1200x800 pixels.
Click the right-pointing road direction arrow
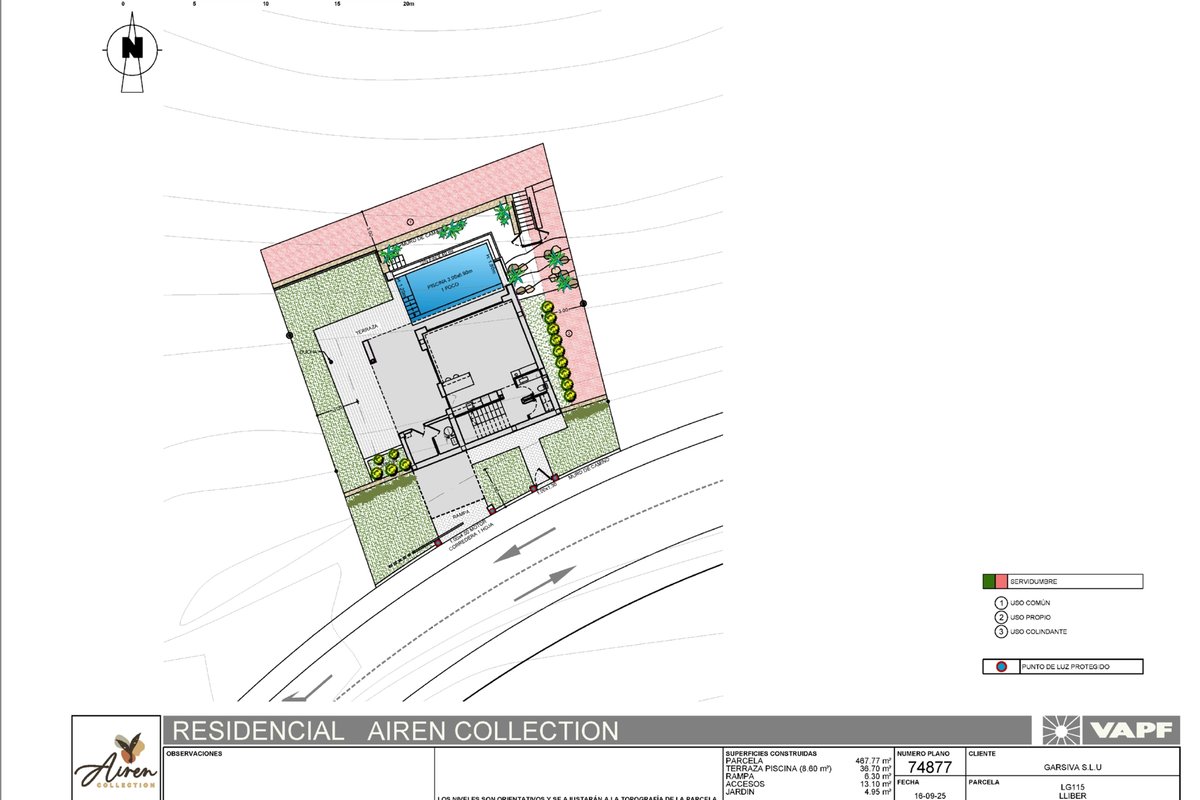[x=545, y=584]
